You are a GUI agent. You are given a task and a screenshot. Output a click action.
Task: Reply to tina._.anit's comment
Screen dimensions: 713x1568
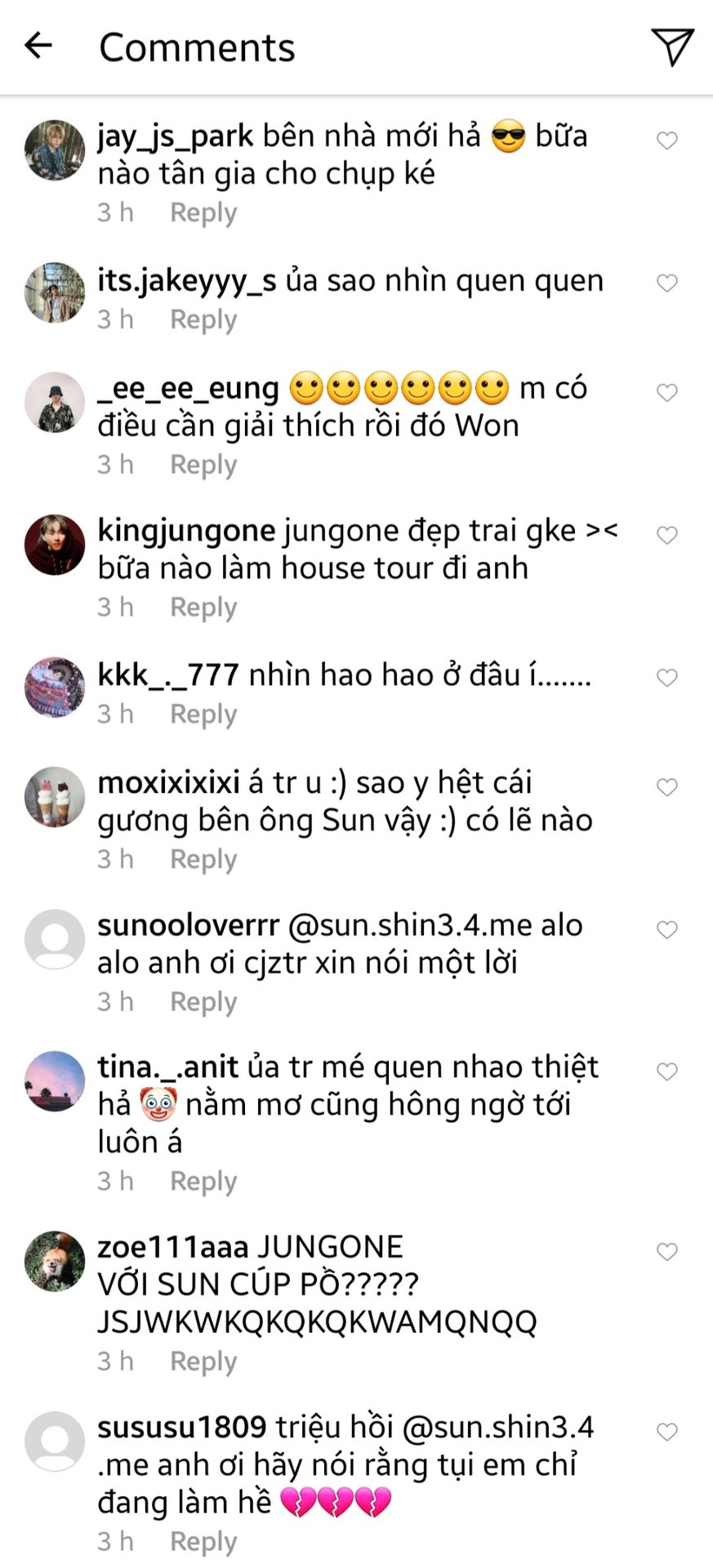[203, 1182]
